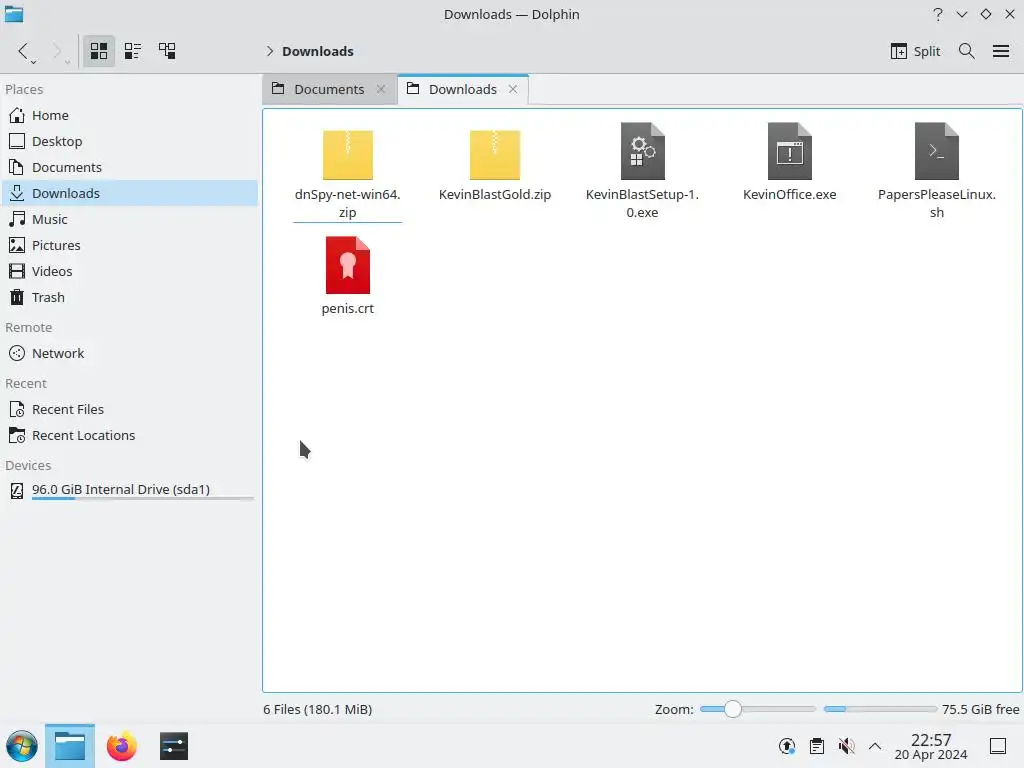Open the 96.0 GiB Internal Drive device
1024x768 pixels.
pyautogui.click(x=129, y=490)
